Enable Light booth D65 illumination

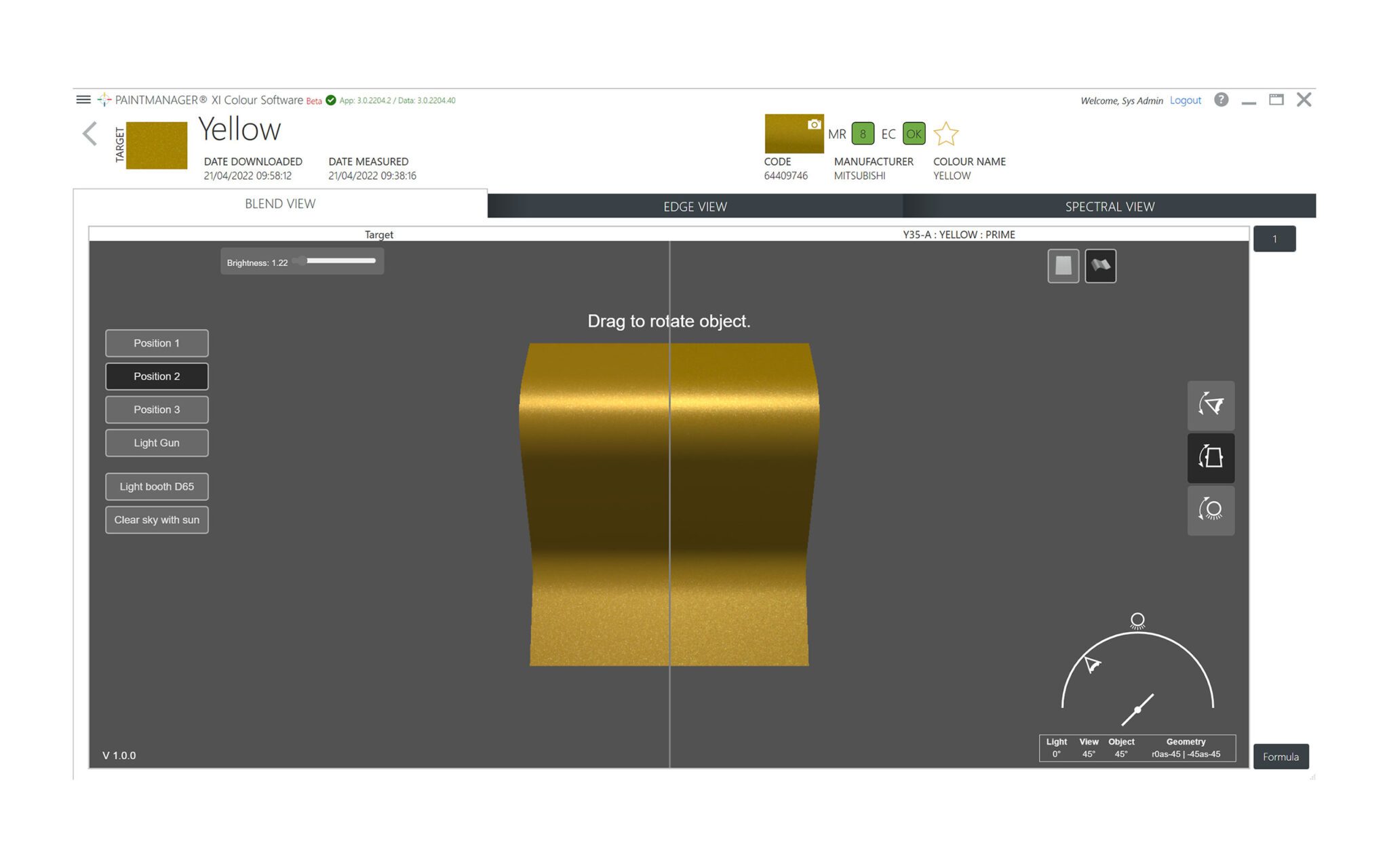click(156, 486)
